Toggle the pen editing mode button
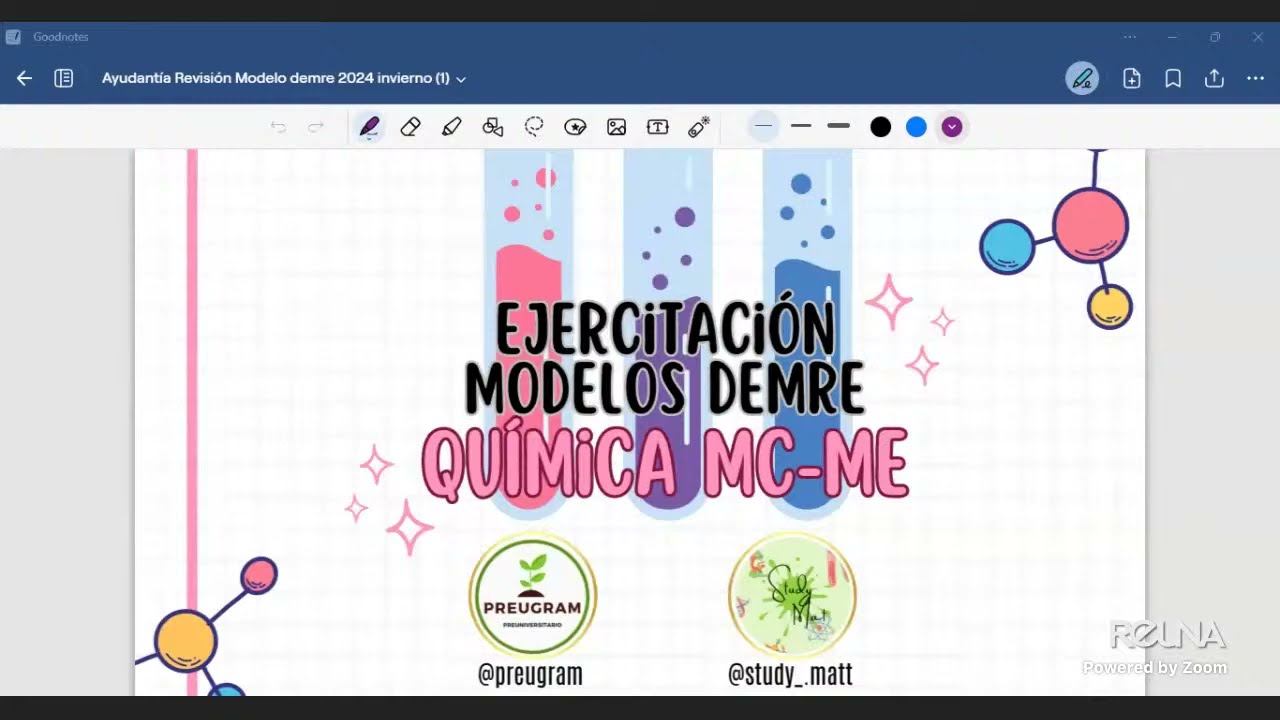The image size is (1280, 720). coord(1082,78)
